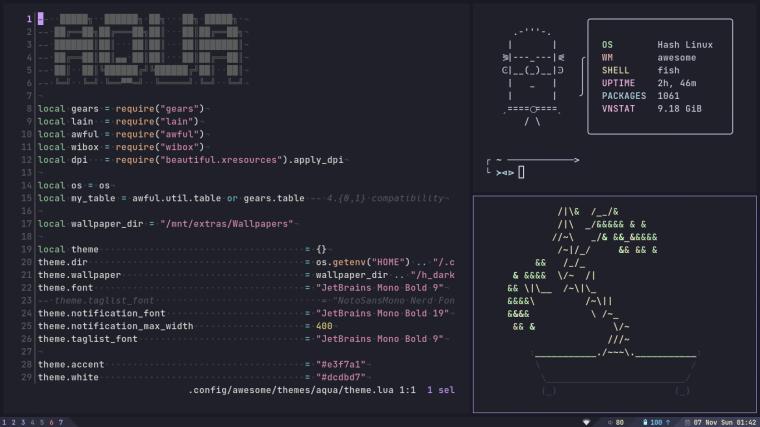Switch to workspace tag 6
760x427 pixels.
51,423
